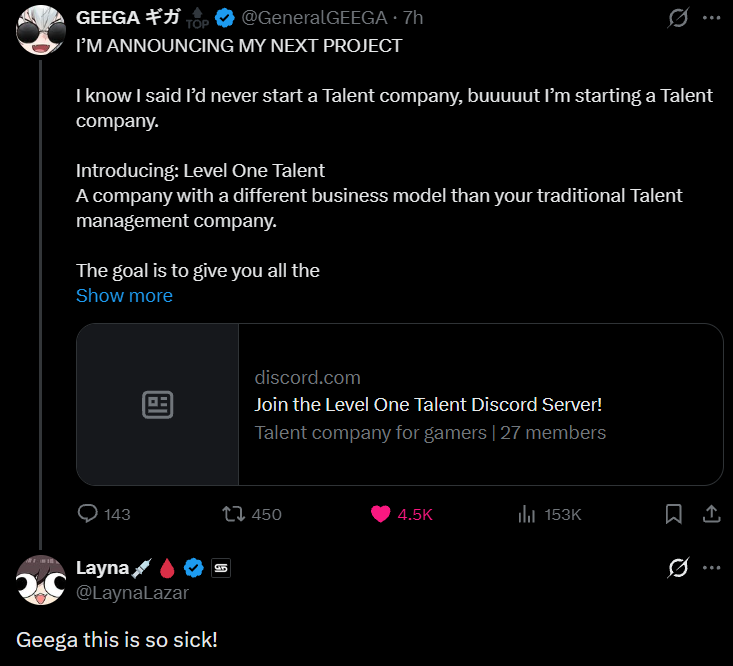Open more options menu on GEEGA's post
Screen dimensions: 733x666
pos(711,18)
